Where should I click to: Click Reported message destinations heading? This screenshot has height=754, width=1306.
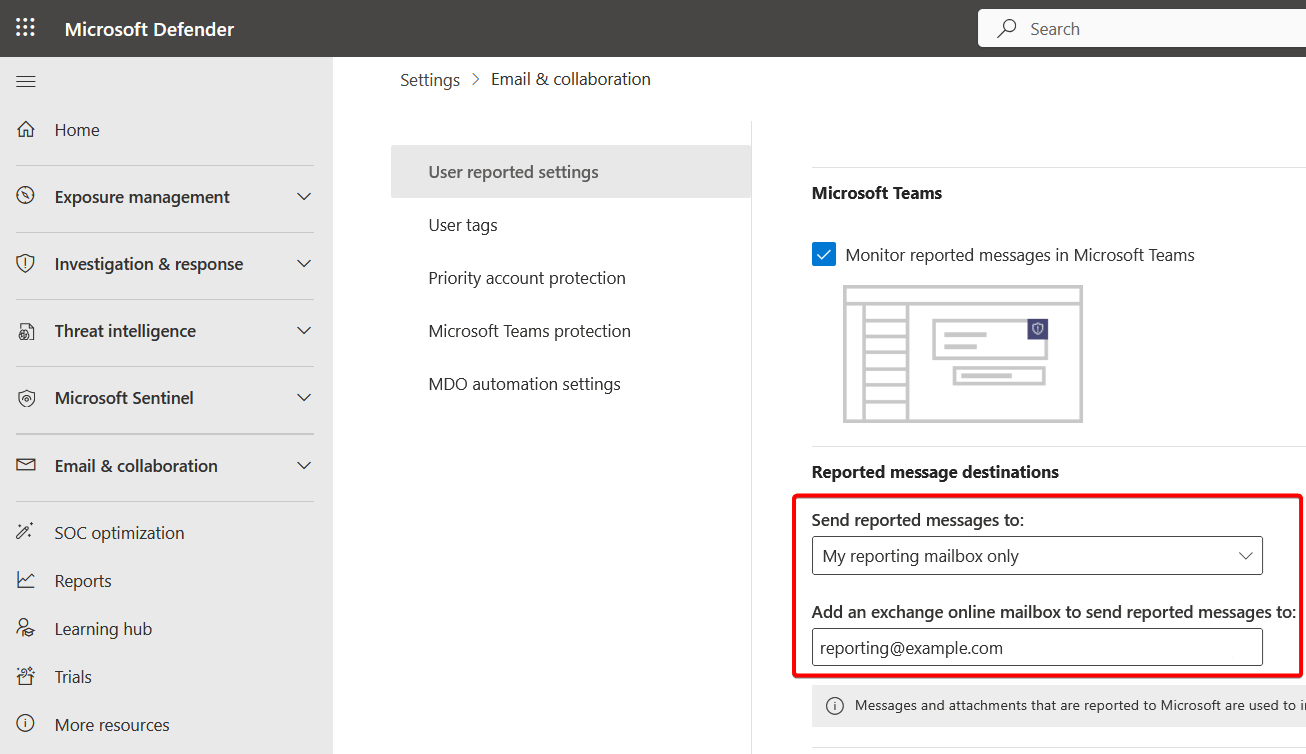coord(935,472)
